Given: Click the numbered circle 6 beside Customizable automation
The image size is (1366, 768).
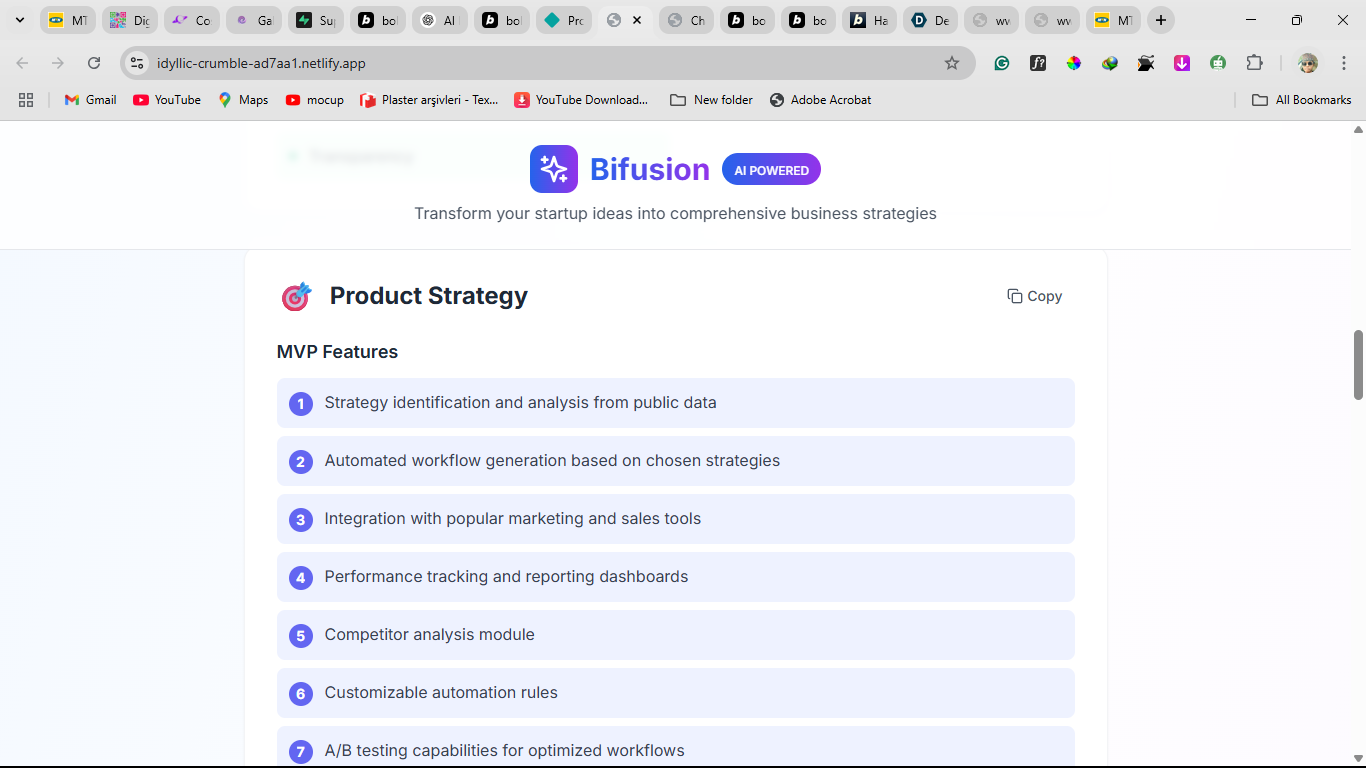Looking at the screenshot, I should tap(301, 694).
